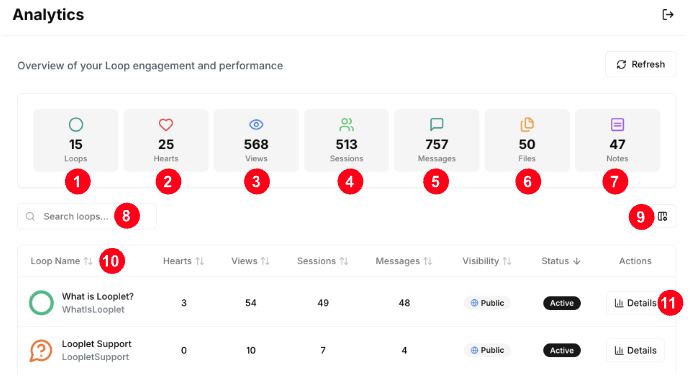The height and width of the screenshot is (382, 690).
Task: Open Details for What is Looplet
Action: tap(635, 303)
